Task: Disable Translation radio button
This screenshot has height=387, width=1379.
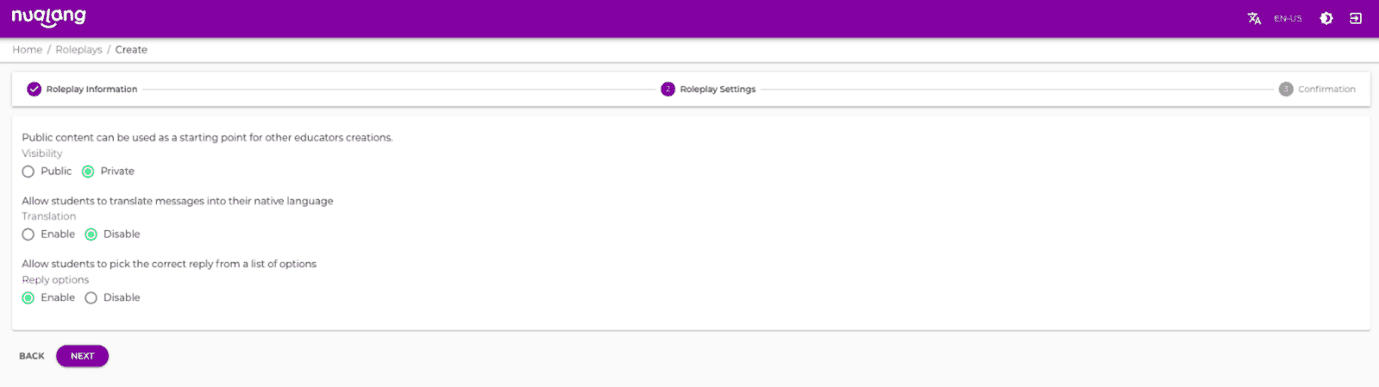Action: [91, 234]
